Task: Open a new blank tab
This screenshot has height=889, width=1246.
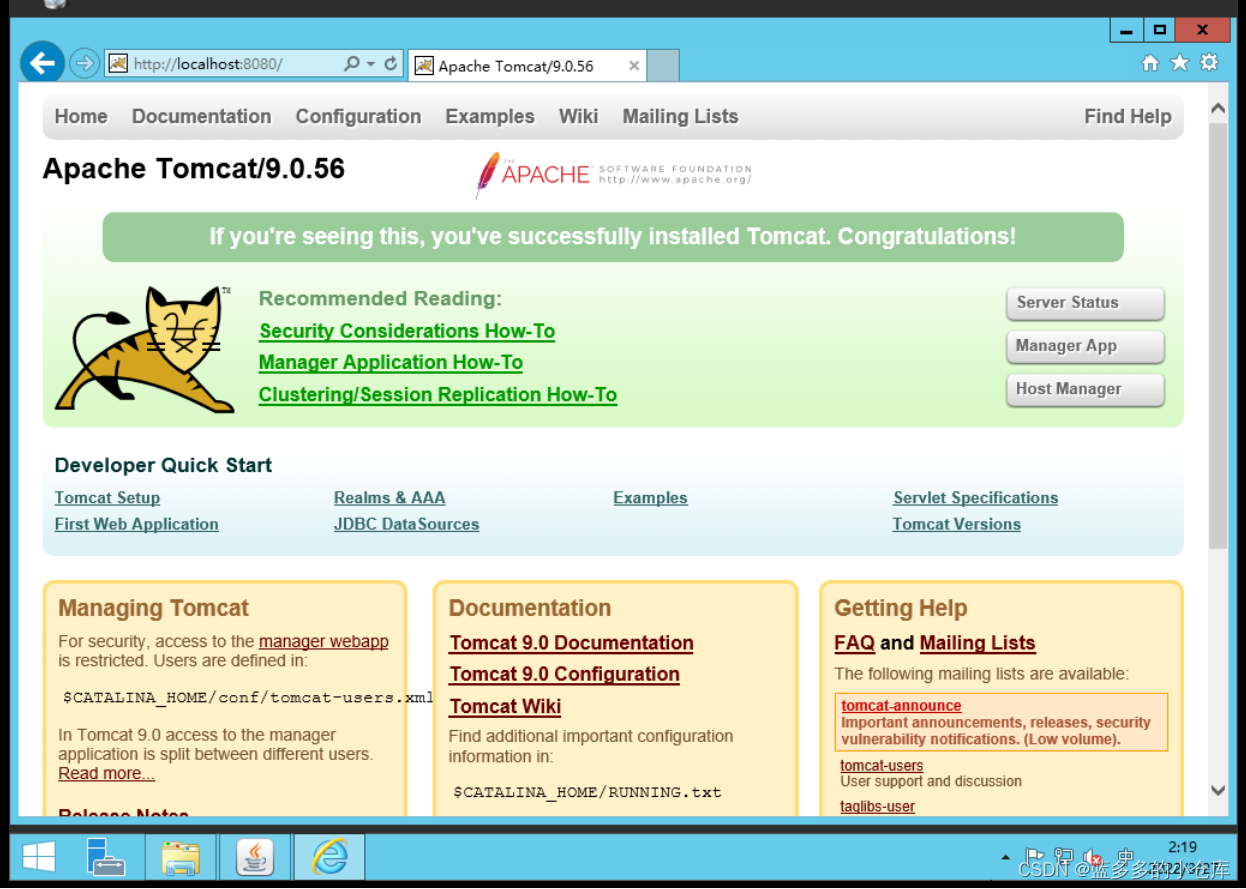Action: (663, 66)
